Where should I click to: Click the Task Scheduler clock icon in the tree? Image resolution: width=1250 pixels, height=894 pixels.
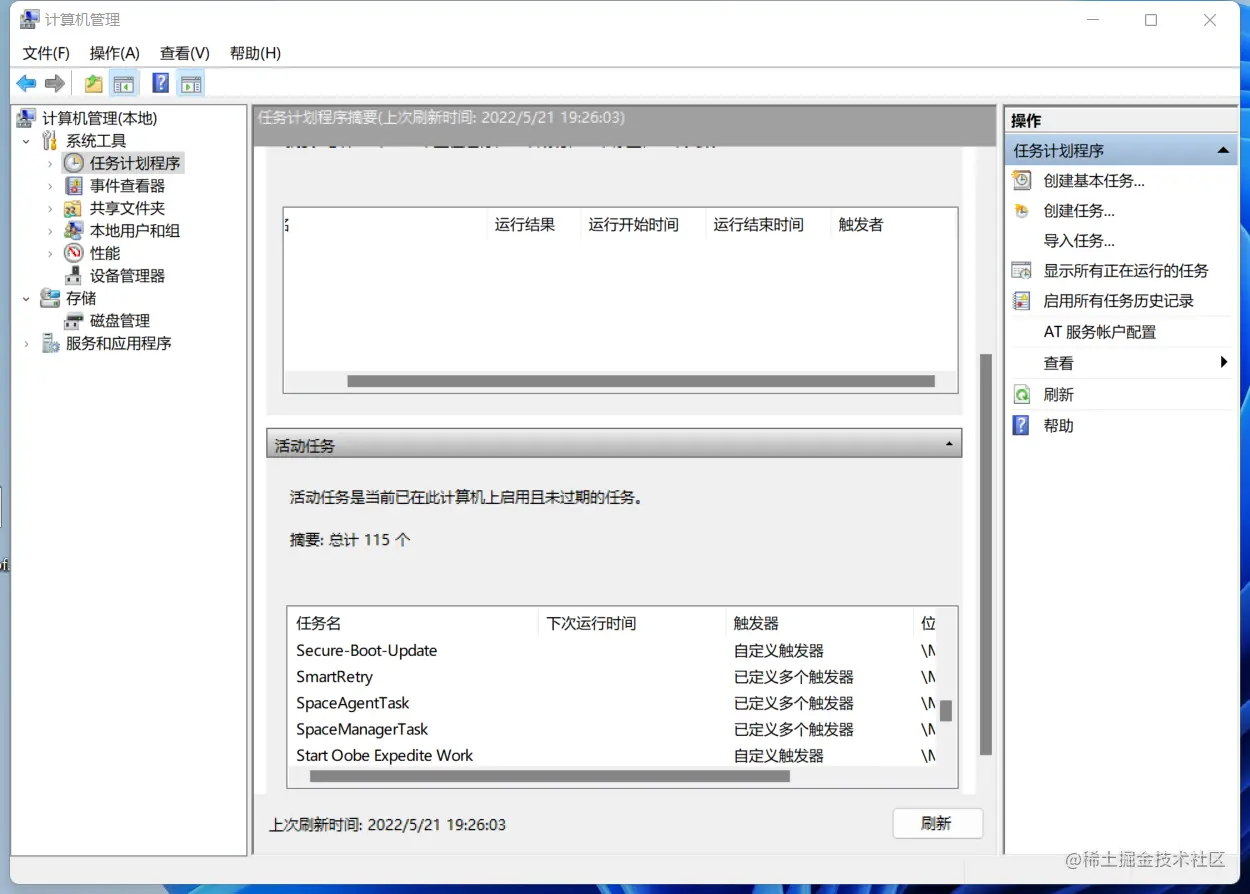pyautogui.click(x=74, y=163)
